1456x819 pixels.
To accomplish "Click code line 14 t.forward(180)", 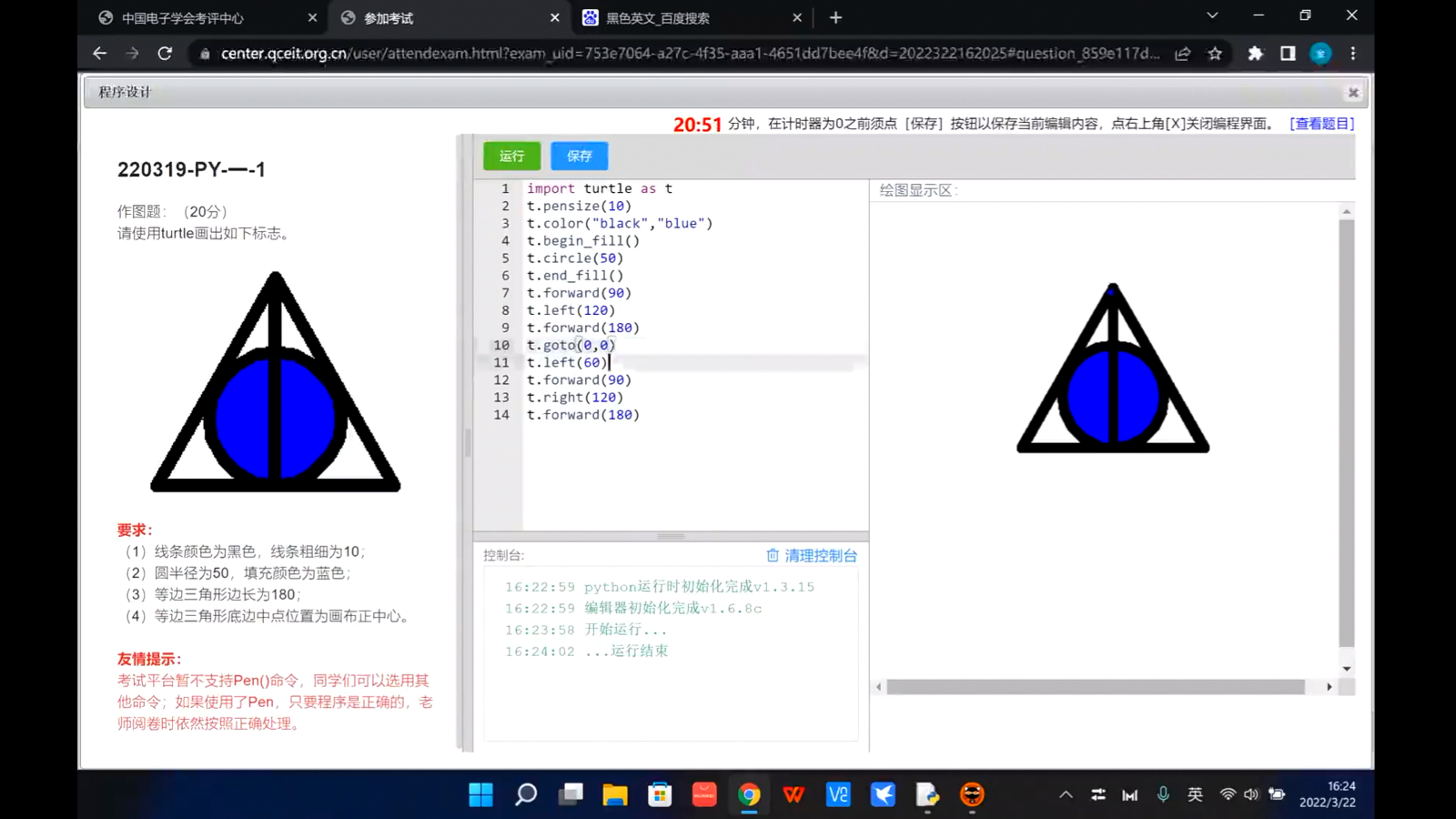I will coord(583,415).
